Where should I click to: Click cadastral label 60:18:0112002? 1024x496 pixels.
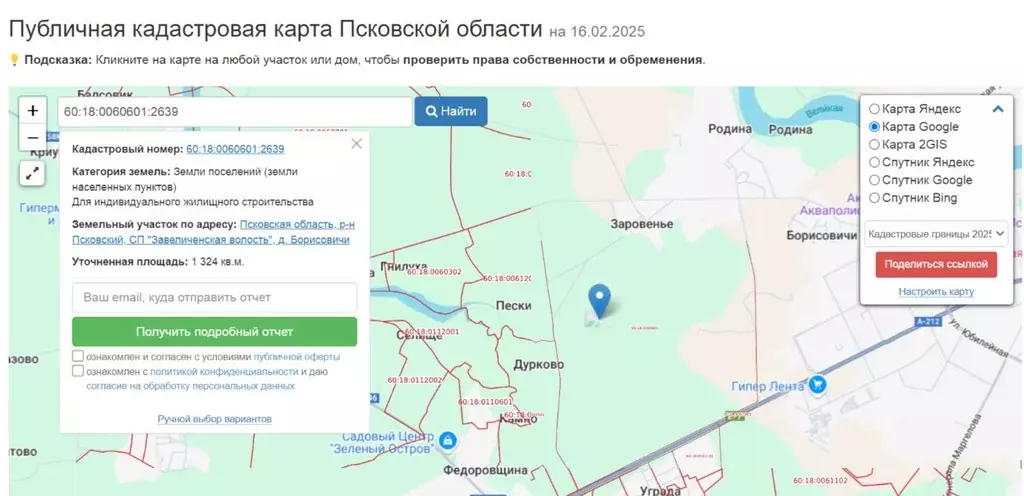click(x=415, y=379)
